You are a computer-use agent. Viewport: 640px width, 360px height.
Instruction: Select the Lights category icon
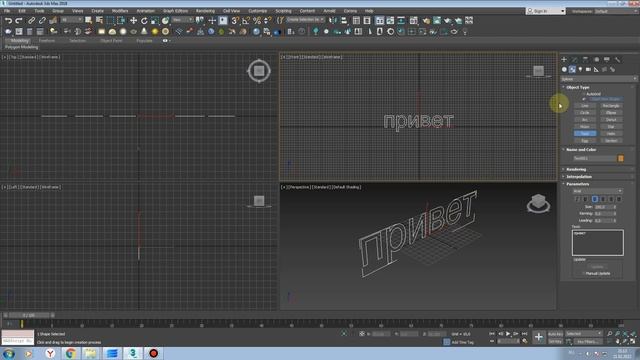click(580, 70)
